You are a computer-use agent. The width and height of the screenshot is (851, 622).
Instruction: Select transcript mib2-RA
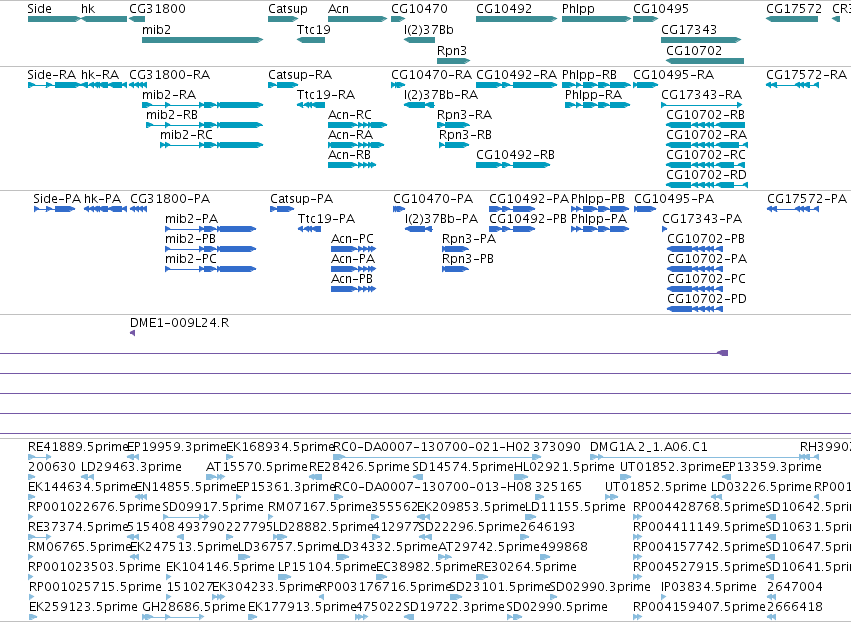pos(202,105)
